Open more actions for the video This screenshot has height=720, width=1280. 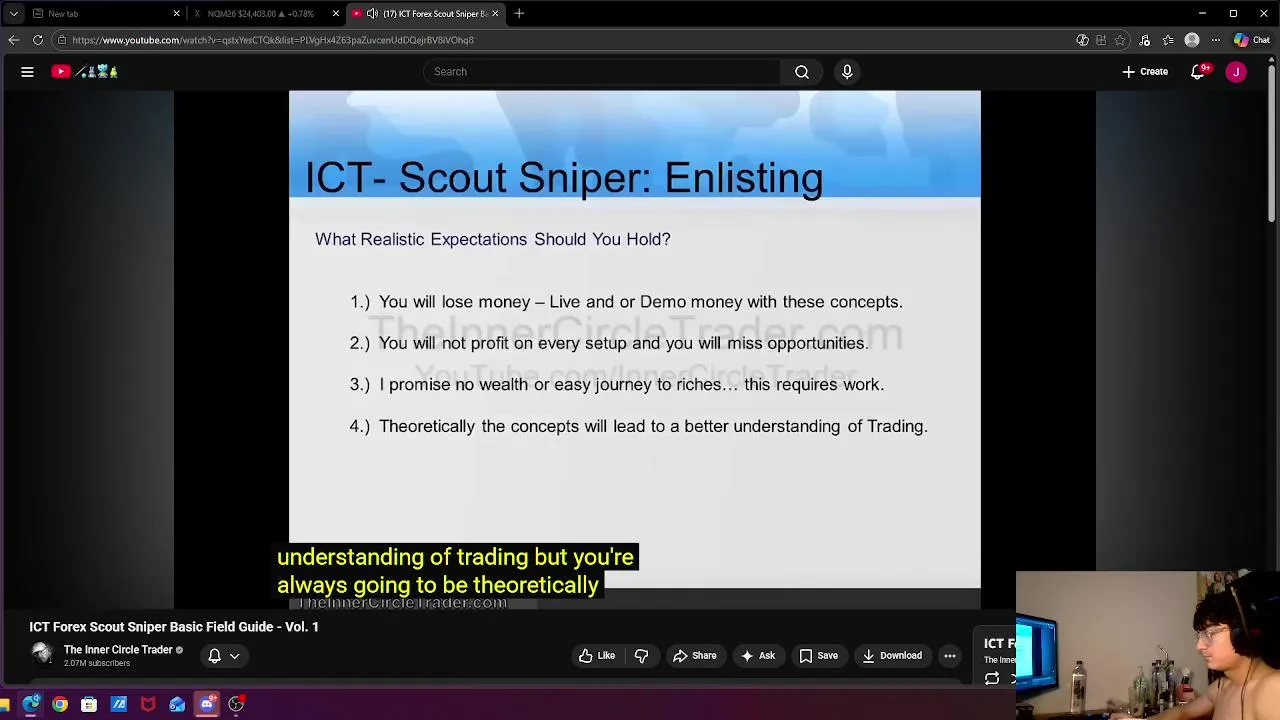click(950, 656)
